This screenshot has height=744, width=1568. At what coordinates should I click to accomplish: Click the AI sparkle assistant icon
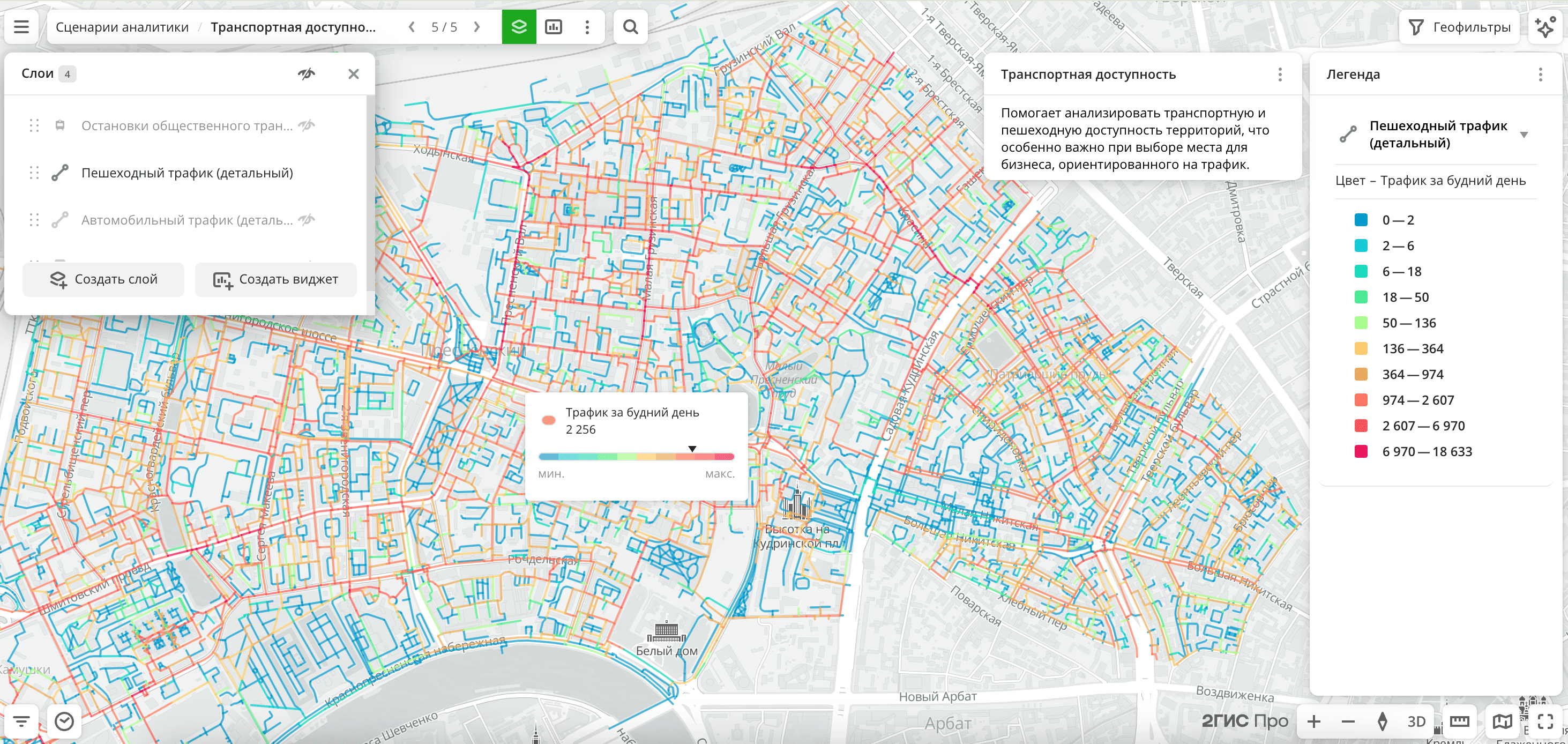click(x=1544, y=27)
